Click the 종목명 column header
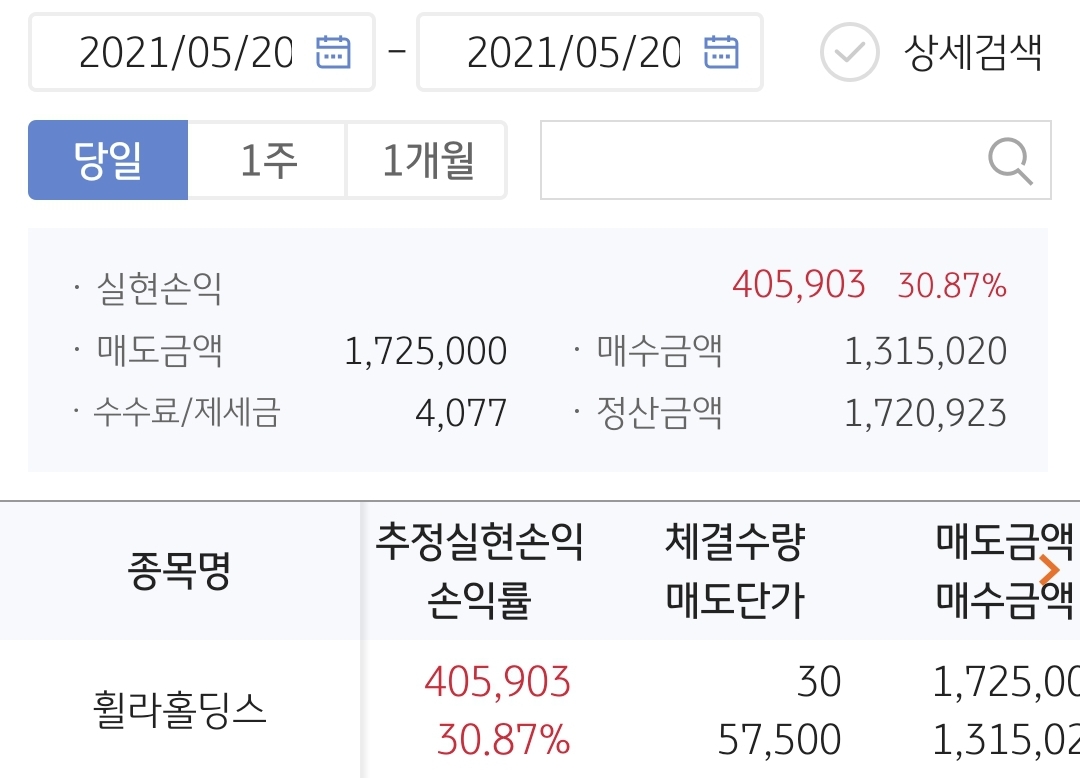The height and width of the screenshot is (778, 1080). click(179, 571)
